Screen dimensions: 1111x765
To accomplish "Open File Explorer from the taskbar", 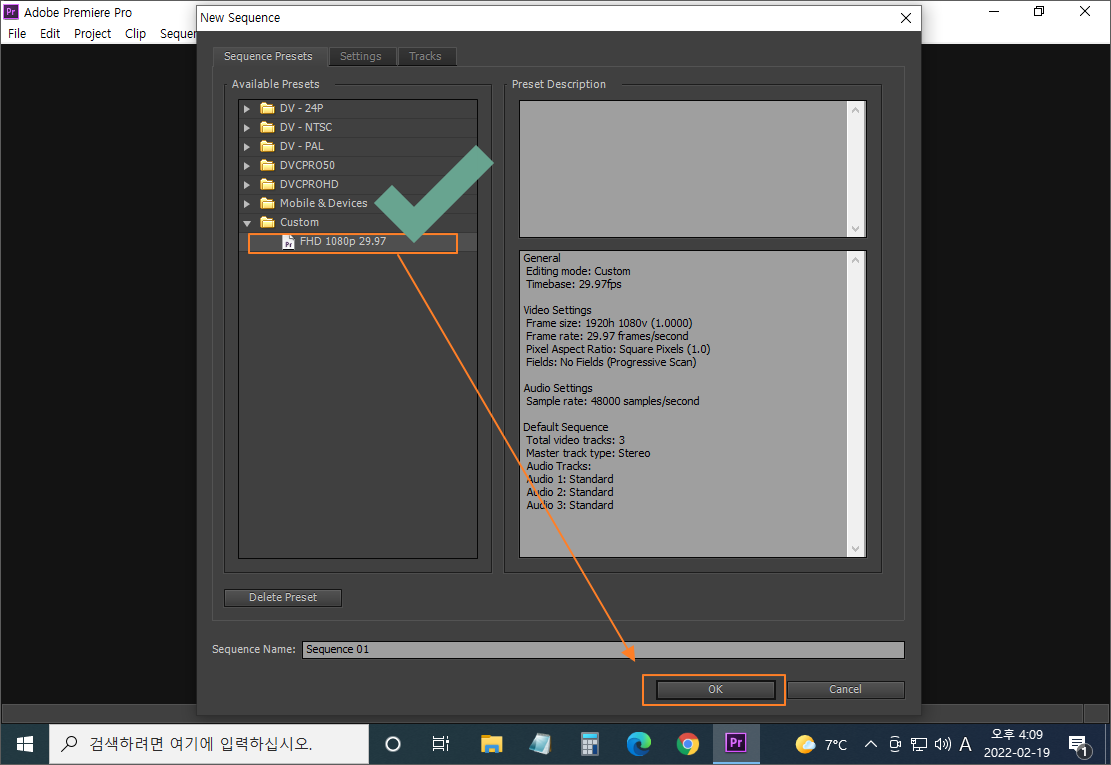I will [x=491, y=744].
